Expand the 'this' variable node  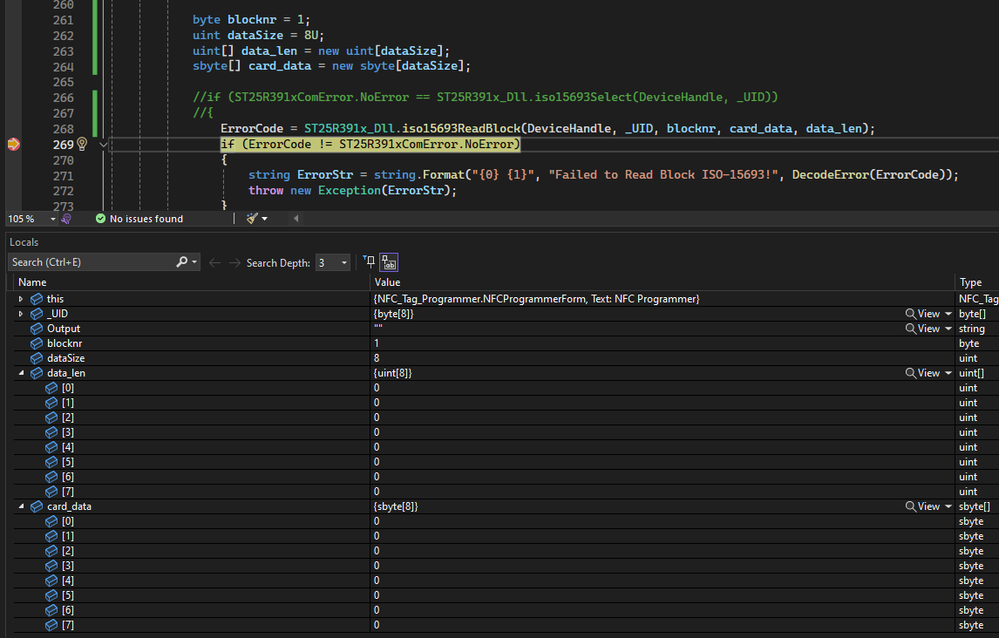click(21, 299)
